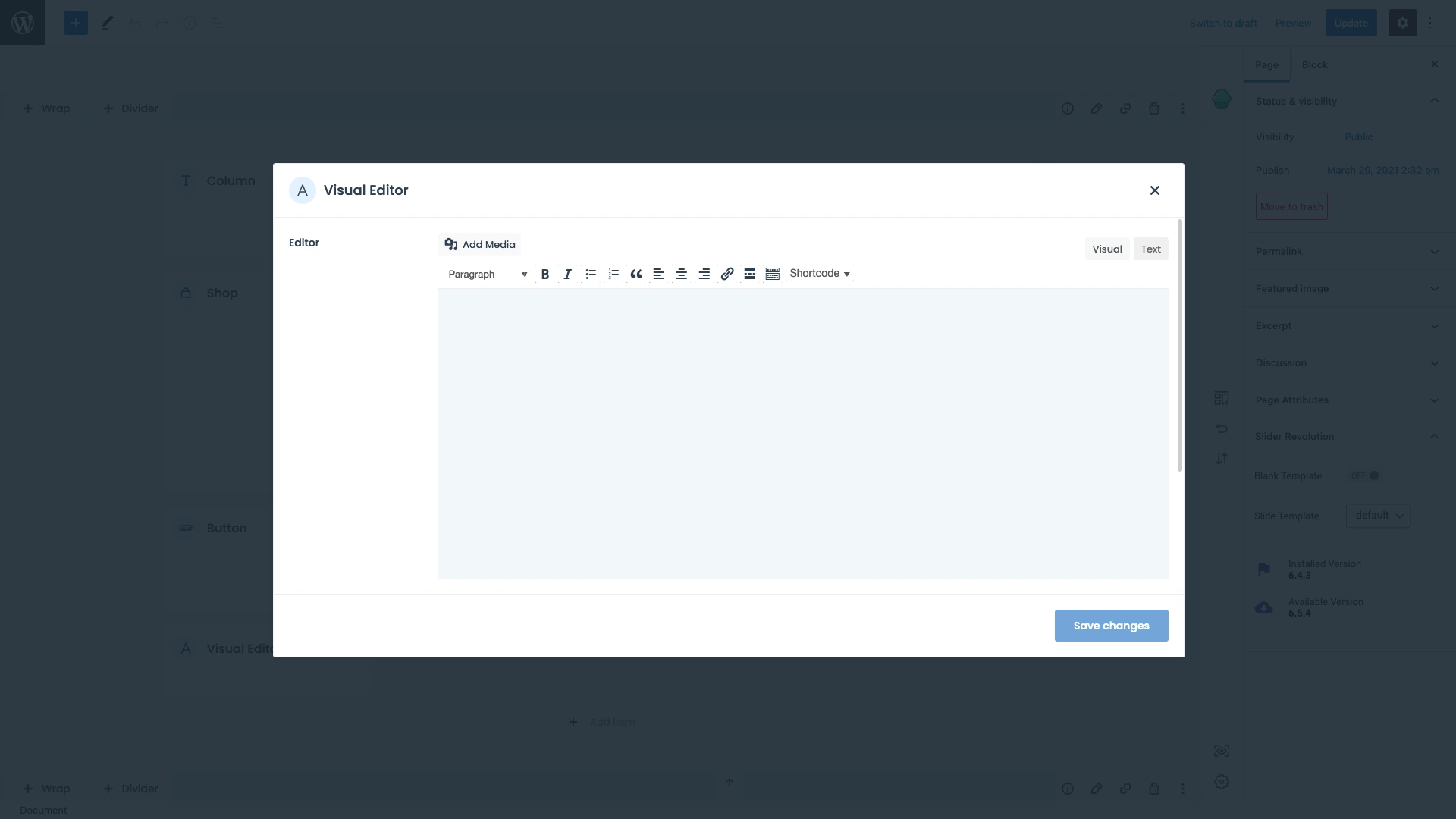Switch to the Visual editor tab
The height and width of the screenshot is (819, 1456).
click(1106, 249)
